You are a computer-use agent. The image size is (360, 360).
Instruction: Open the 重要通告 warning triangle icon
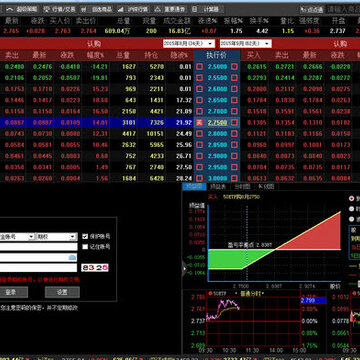tap(158, 9)
